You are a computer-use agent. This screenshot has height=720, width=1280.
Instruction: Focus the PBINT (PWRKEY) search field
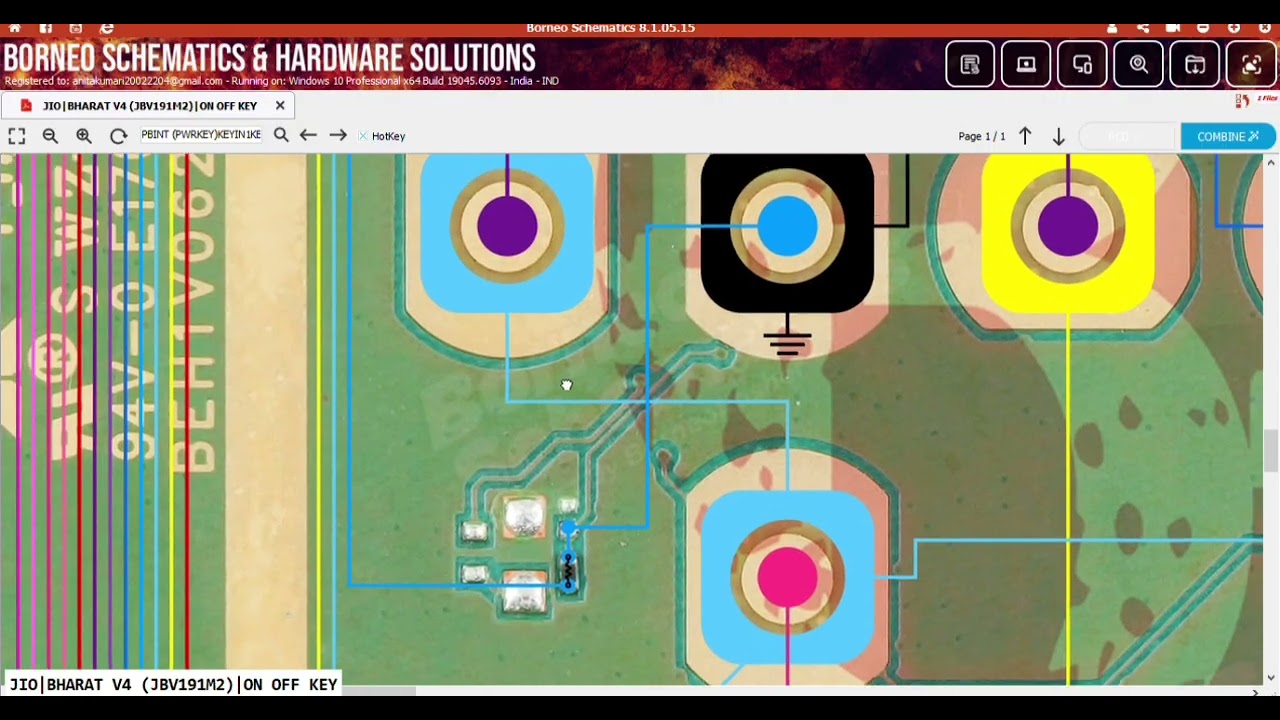tap(201, 135)
